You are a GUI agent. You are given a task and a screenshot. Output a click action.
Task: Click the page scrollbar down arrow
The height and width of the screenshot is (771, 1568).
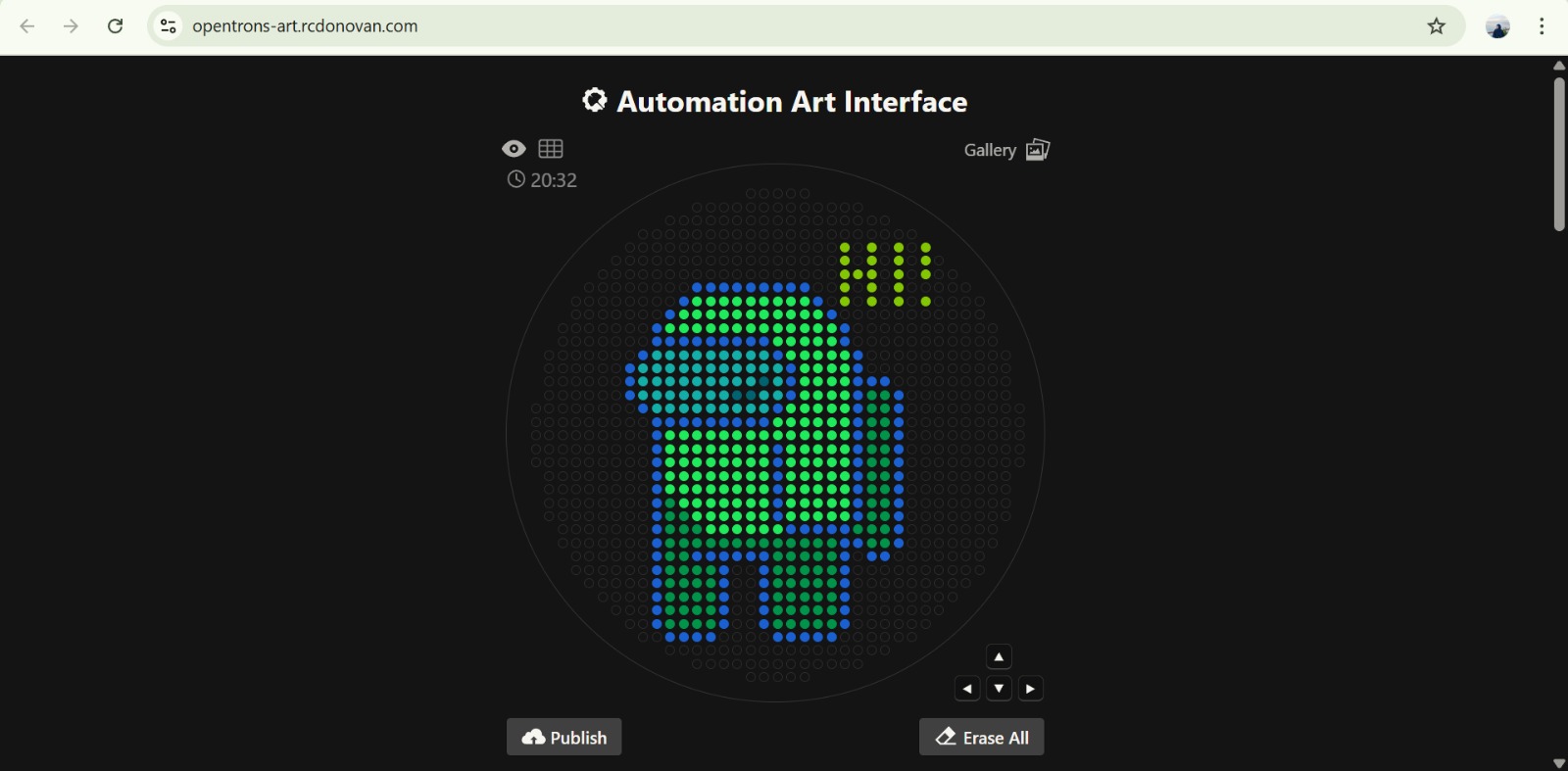tap(1559, 763)
